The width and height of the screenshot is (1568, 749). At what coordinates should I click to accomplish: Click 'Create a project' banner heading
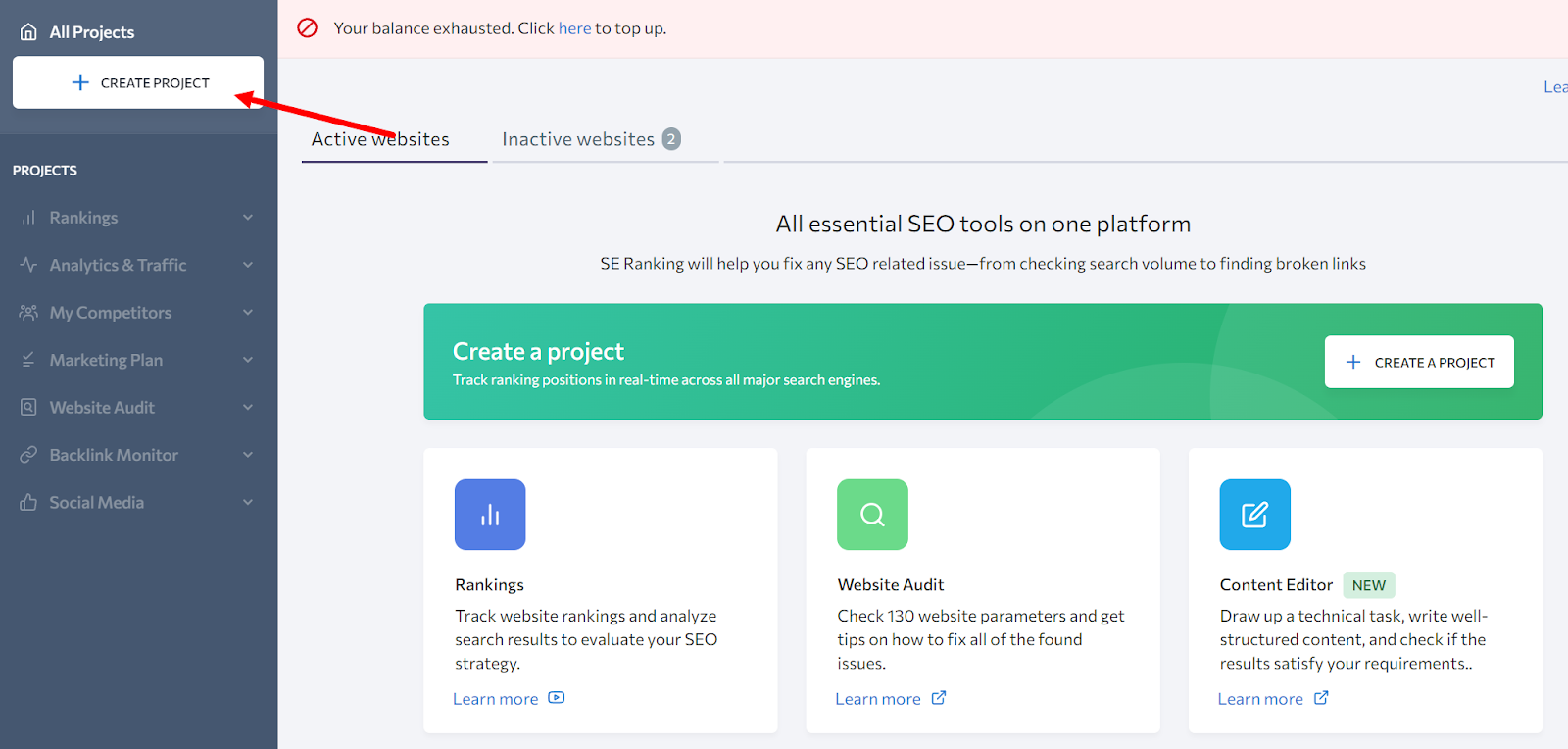[538, 351]
